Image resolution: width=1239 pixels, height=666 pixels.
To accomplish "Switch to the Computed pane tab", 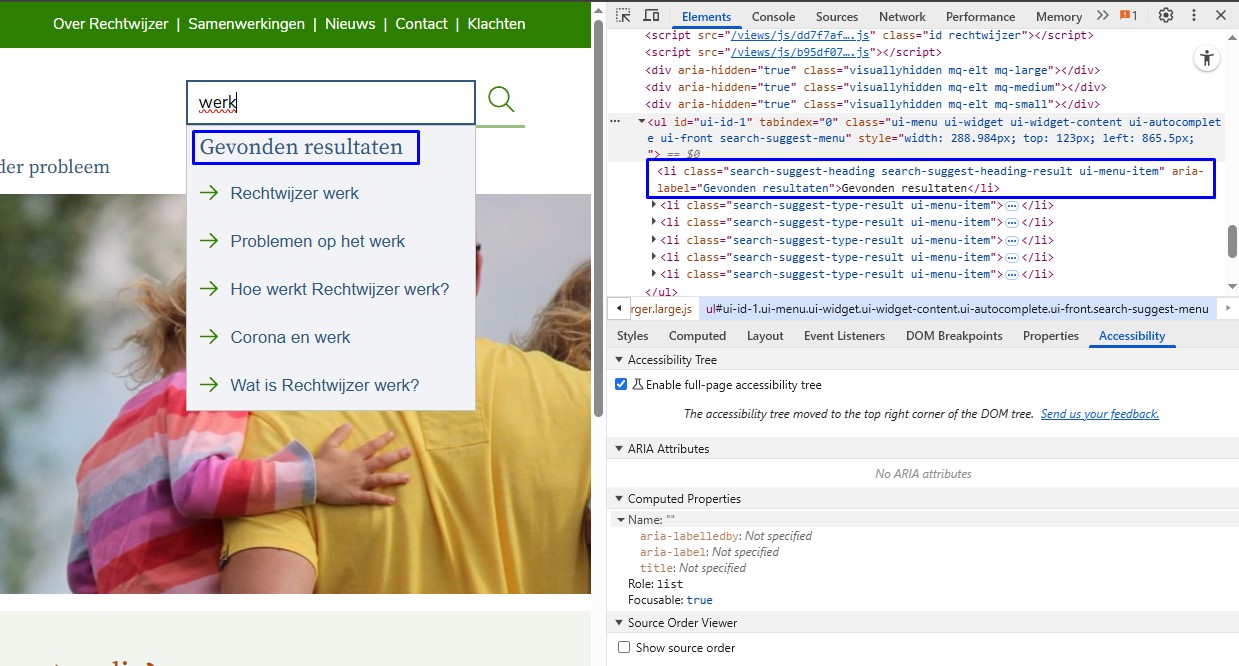I will point(697,336).
